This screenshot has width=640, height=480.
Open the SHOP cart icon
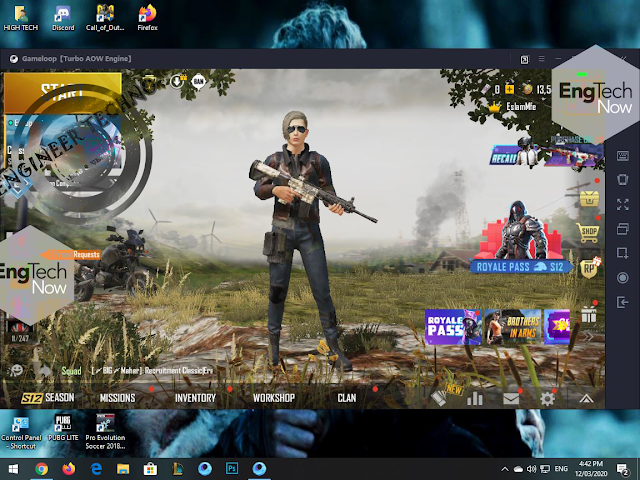click(x=589, y=233)
